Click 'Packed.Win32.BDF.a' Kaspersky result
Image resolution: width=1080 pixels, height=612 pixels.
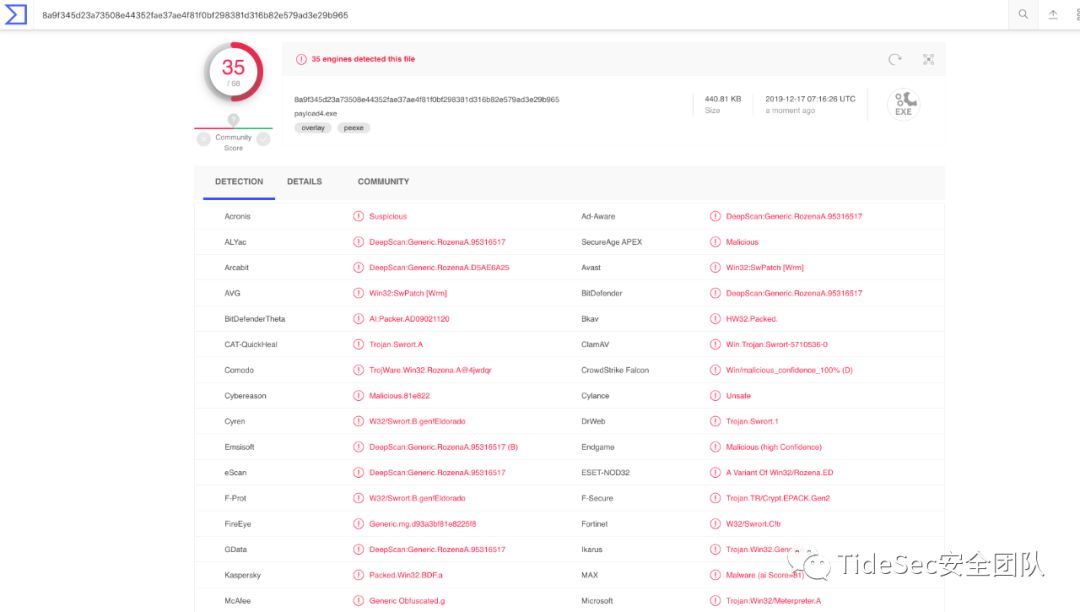tap(406, 575)
